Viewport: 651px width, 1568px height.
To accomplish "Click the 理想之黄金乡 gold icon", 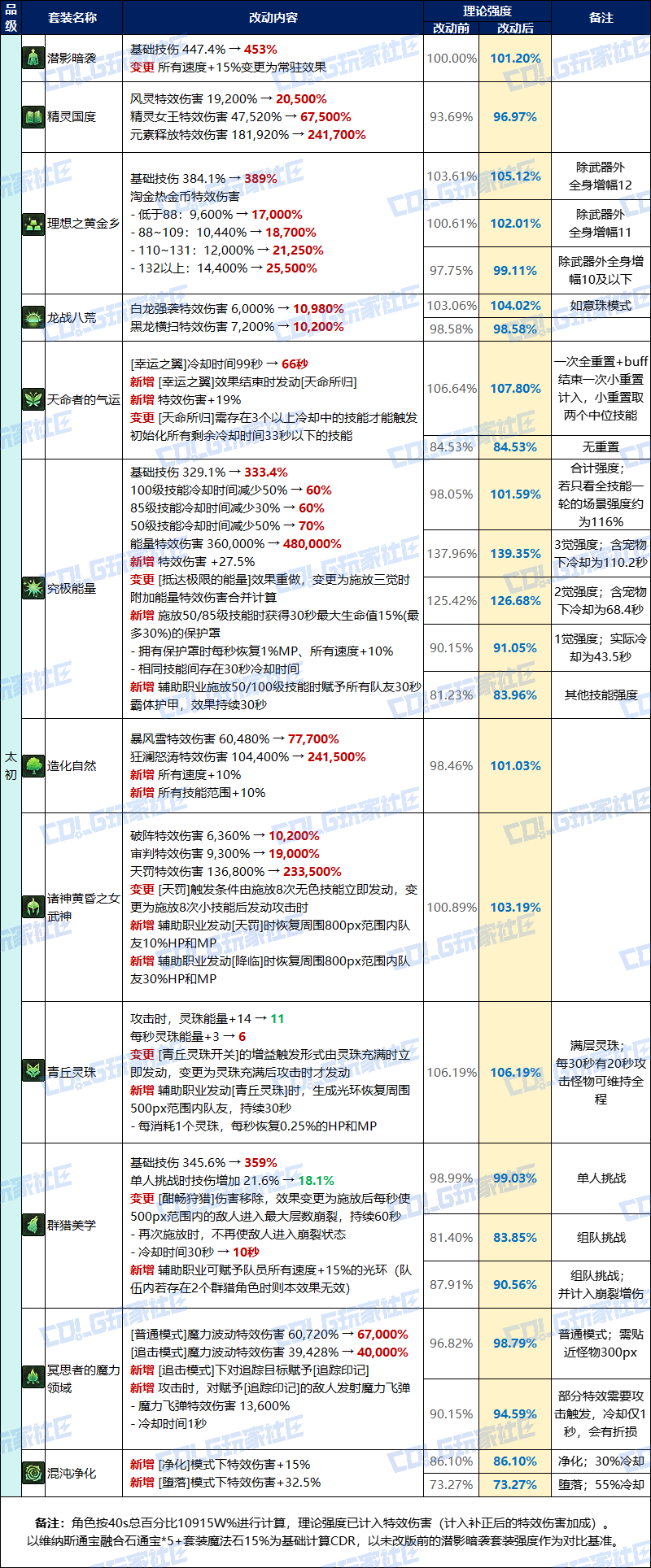I will coord(33,223).
